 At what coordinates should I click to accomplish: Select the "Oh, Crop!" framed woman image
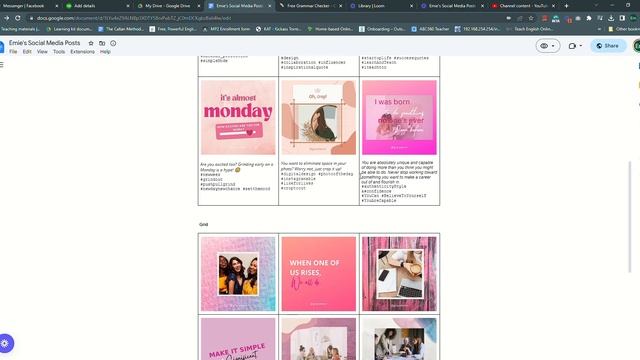(x=318, y=117)
